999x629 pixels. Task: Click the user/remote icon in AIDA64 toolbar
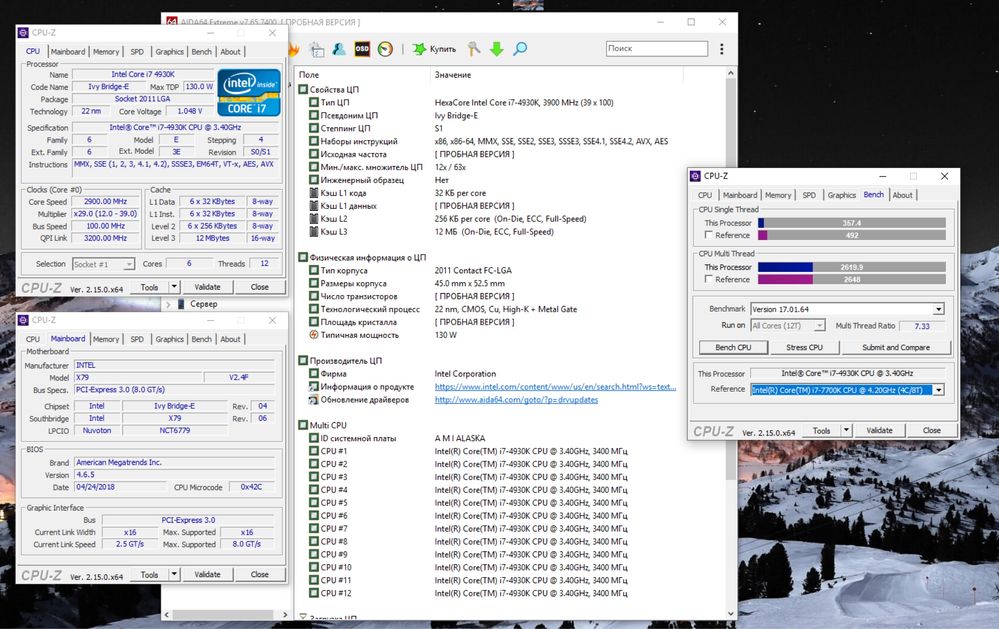click(x=339, y=49)
